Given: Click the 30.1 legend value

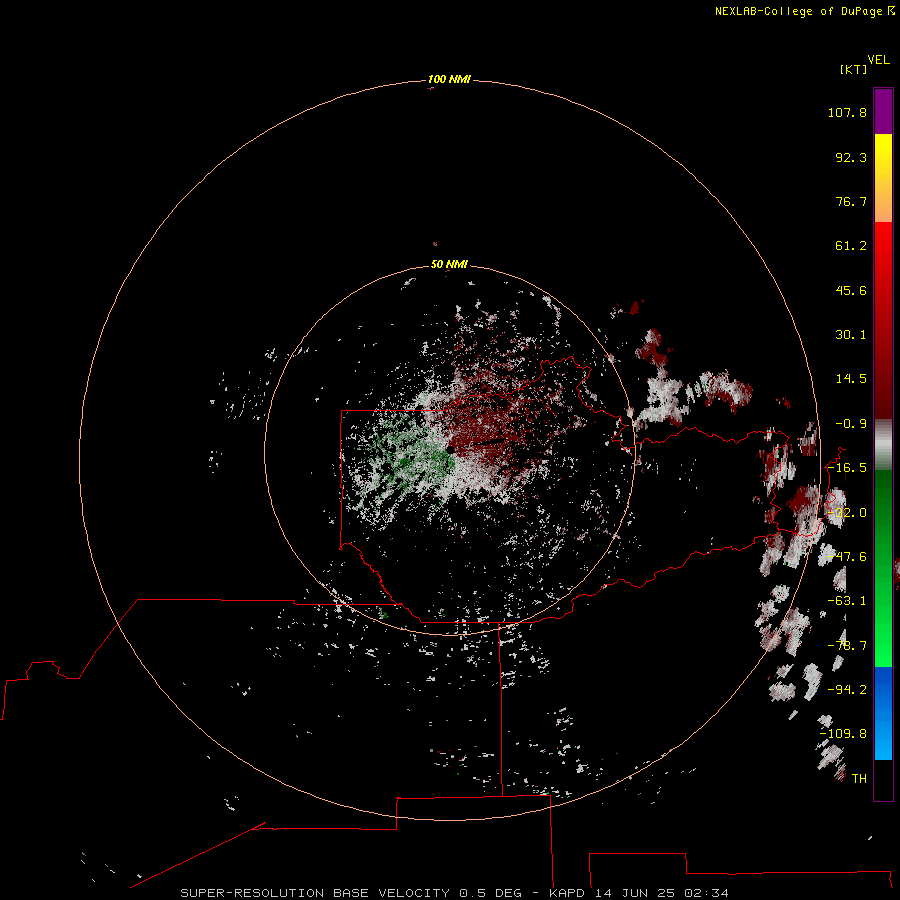Looking at the screenshot, I should 851,335.
